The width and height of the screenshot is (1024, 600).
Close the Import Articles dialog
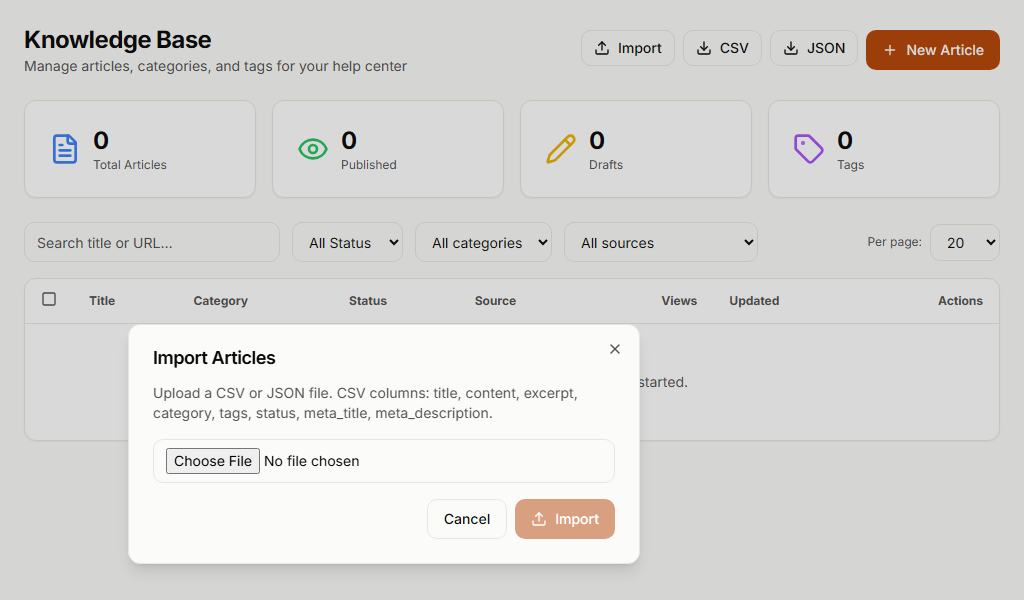(x=615, y=349)
